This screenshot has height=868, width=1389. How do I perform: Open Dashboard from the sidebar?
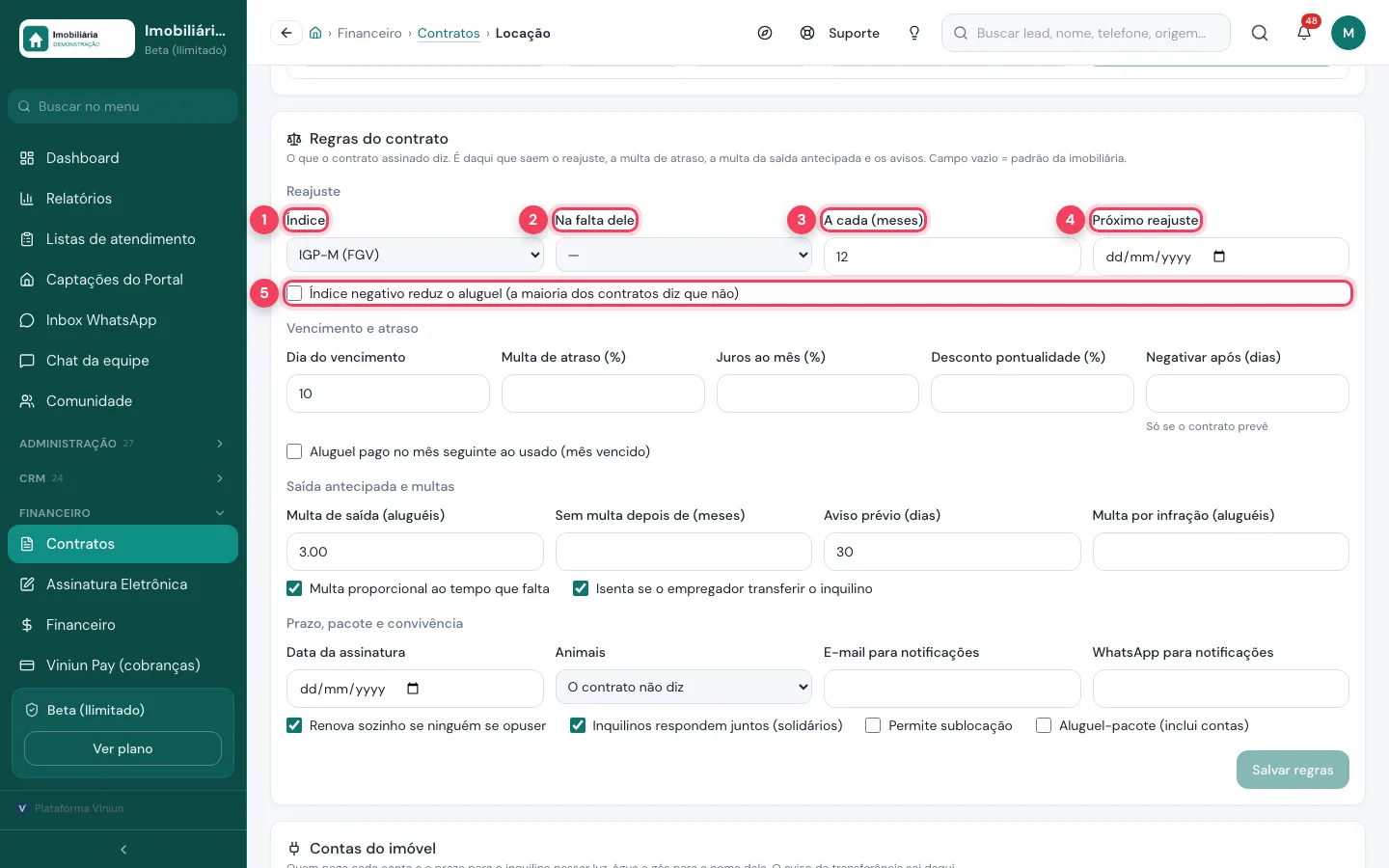pos(123,158)
